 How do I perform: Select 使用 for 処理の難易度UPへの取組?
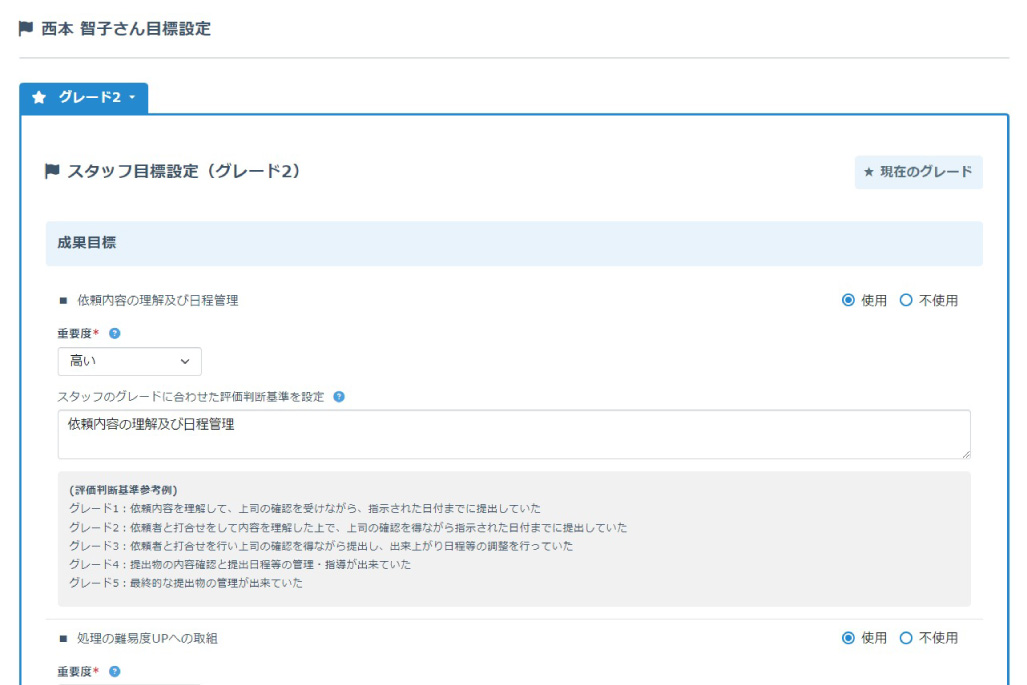(x=848, y=638)
